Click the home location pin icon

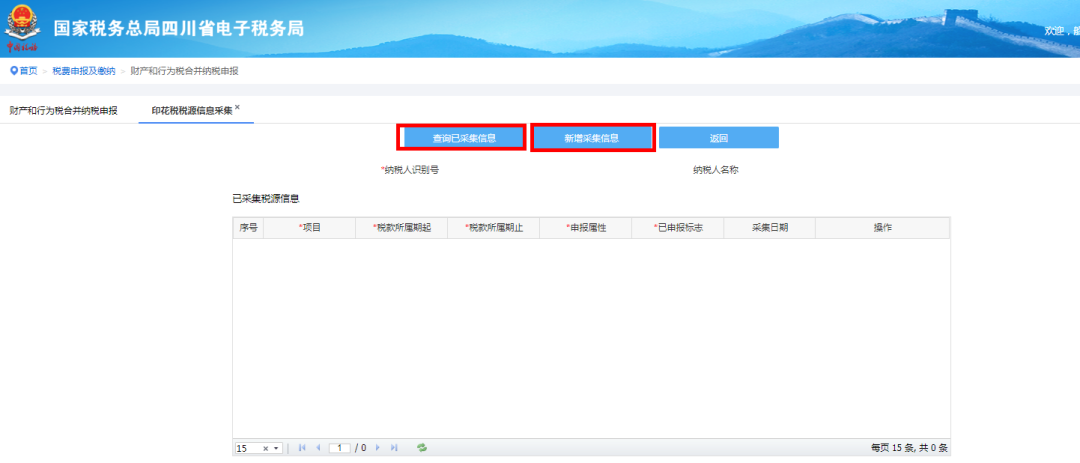(14, 71)
